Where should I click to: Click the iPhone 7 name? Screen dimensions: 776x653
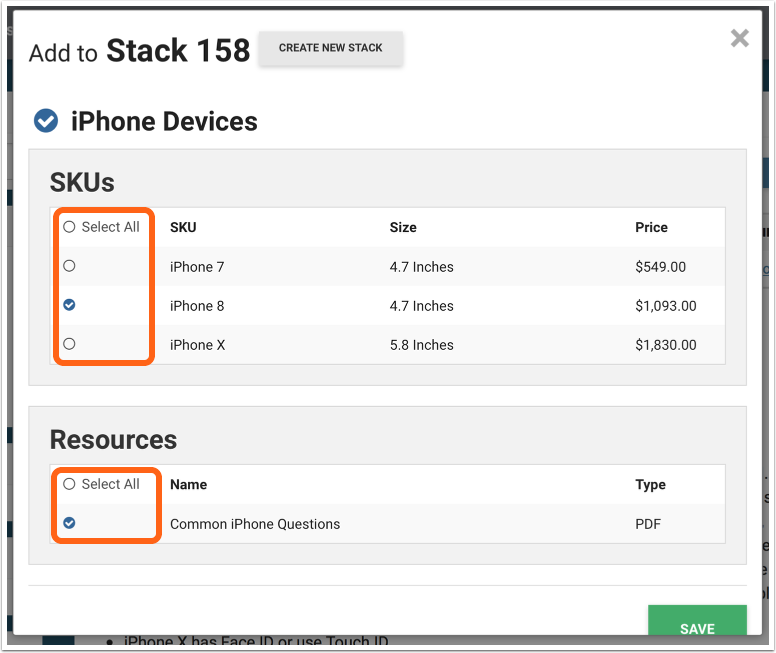tap(197, 267)
